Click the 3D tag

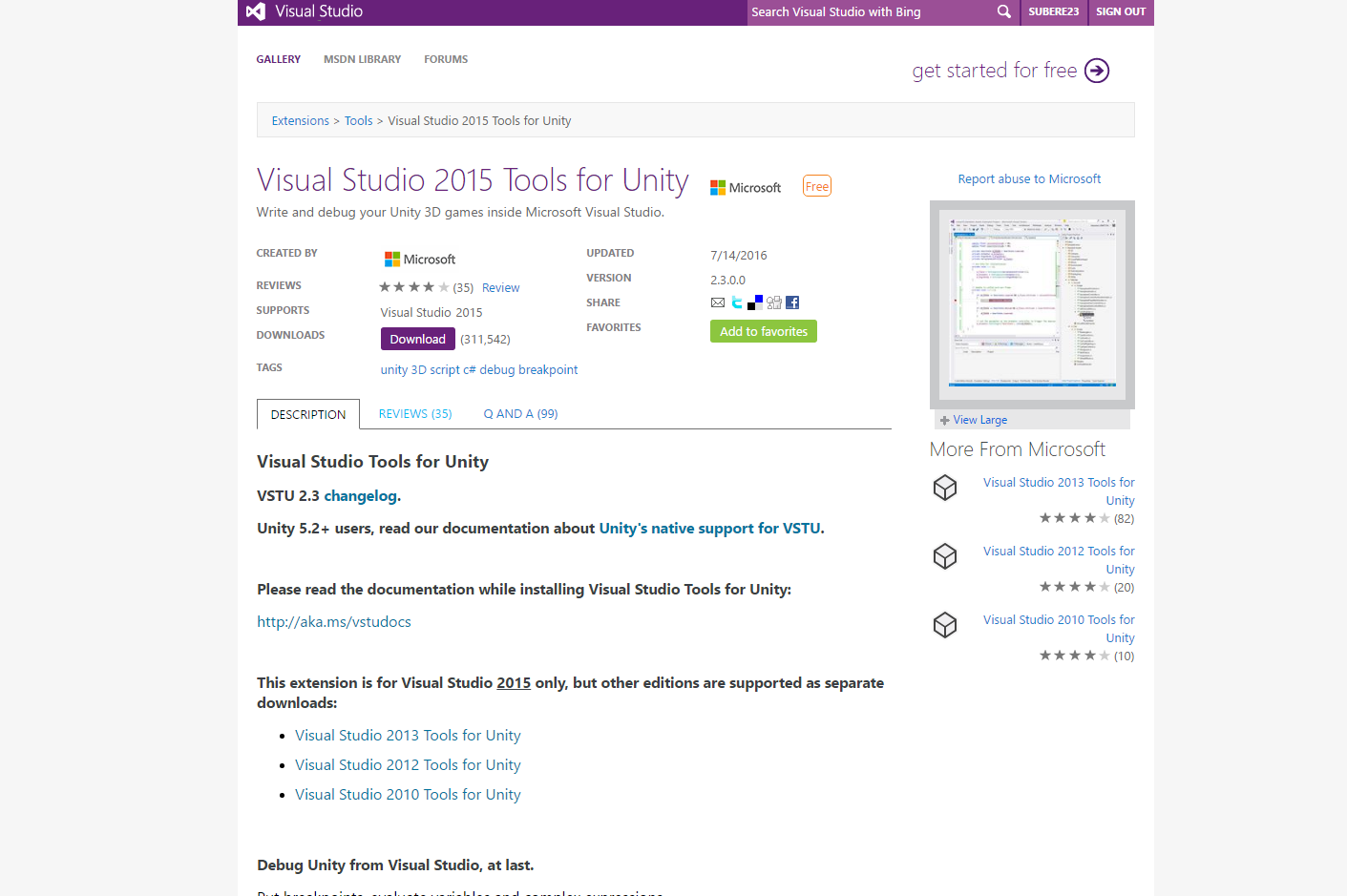(x=419, y=370)
